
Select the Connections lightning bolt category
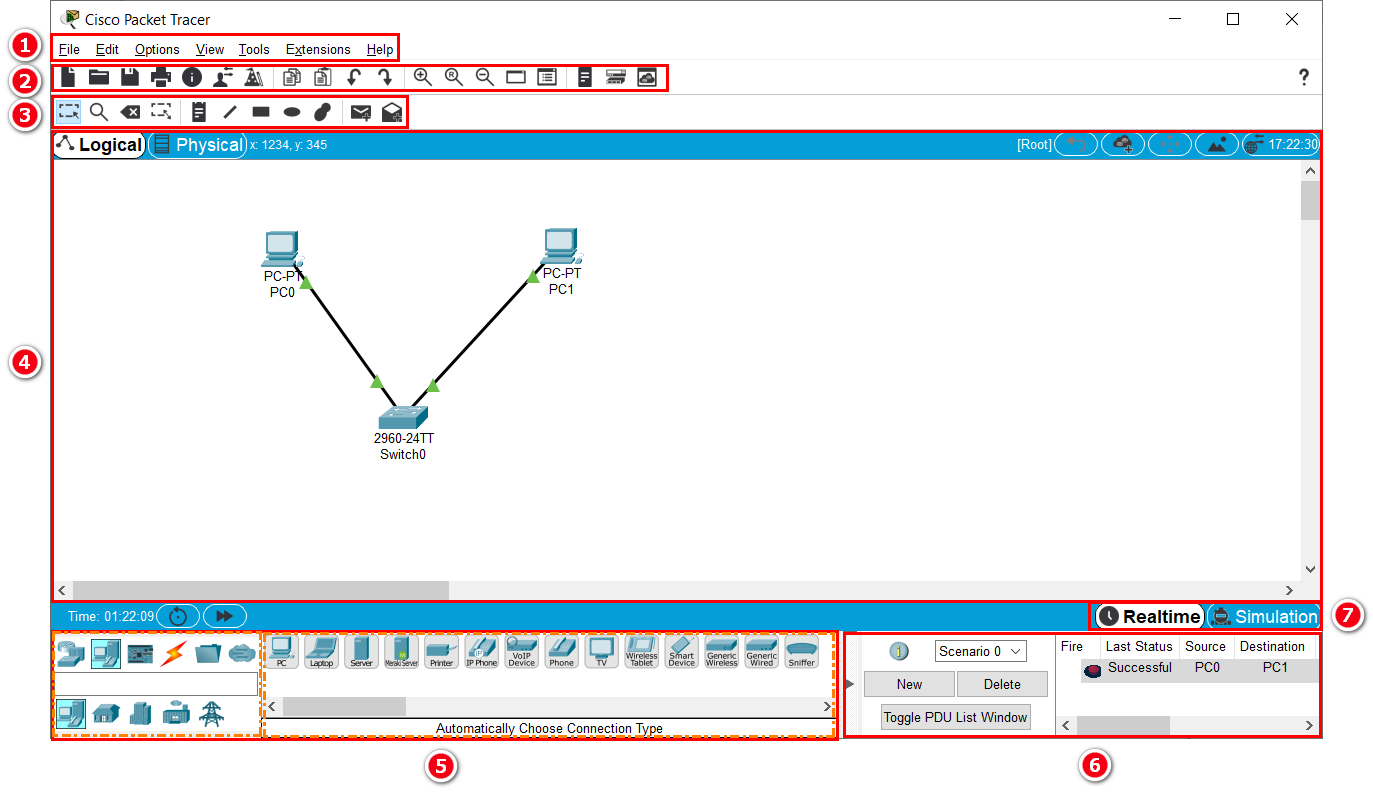(173, 653)
